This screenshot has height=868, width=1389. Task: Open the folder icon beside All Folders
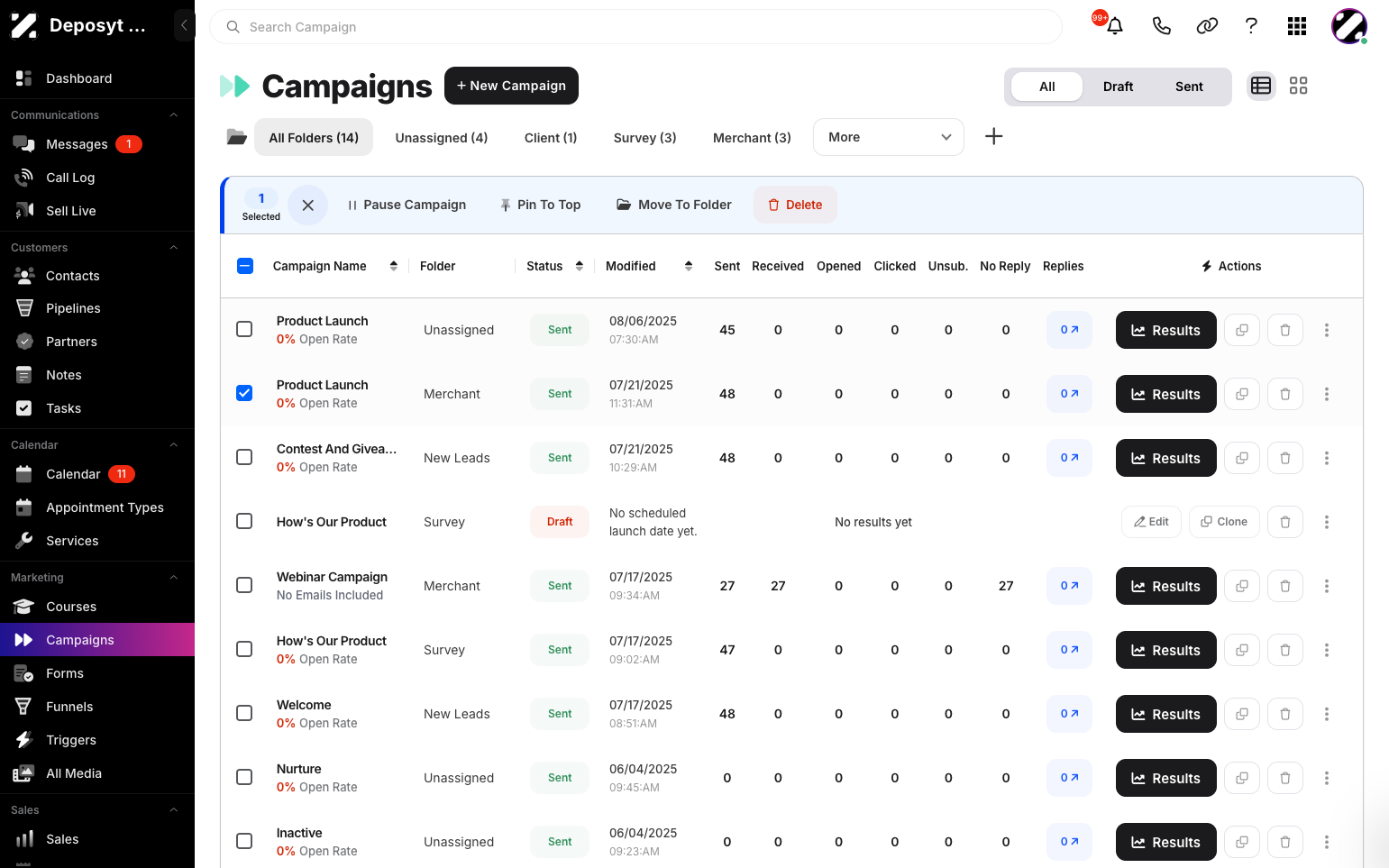click(236, 137)
